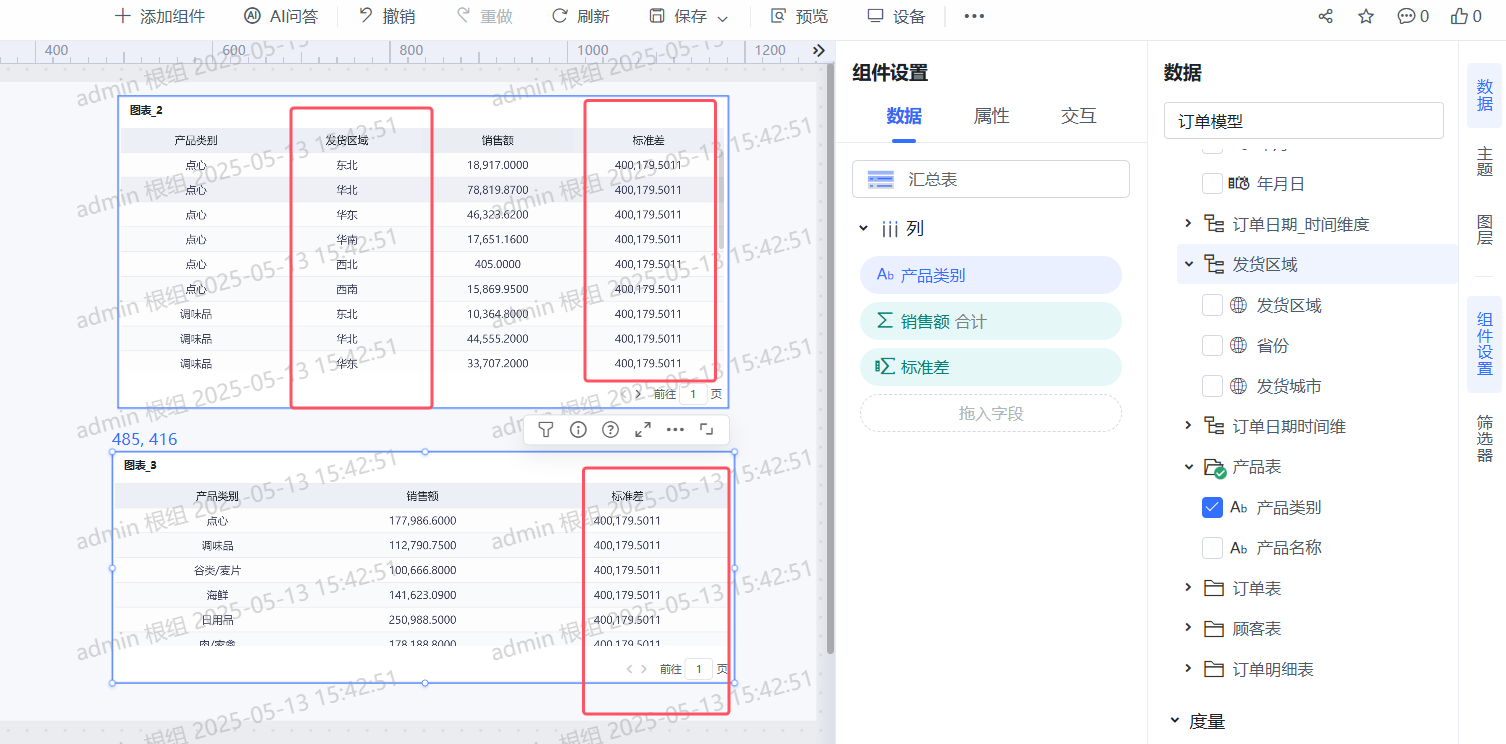The height and width of the screenshot is (744, 1506).
Task: Click the page number box in 图表_2
Action: (693, 395)
